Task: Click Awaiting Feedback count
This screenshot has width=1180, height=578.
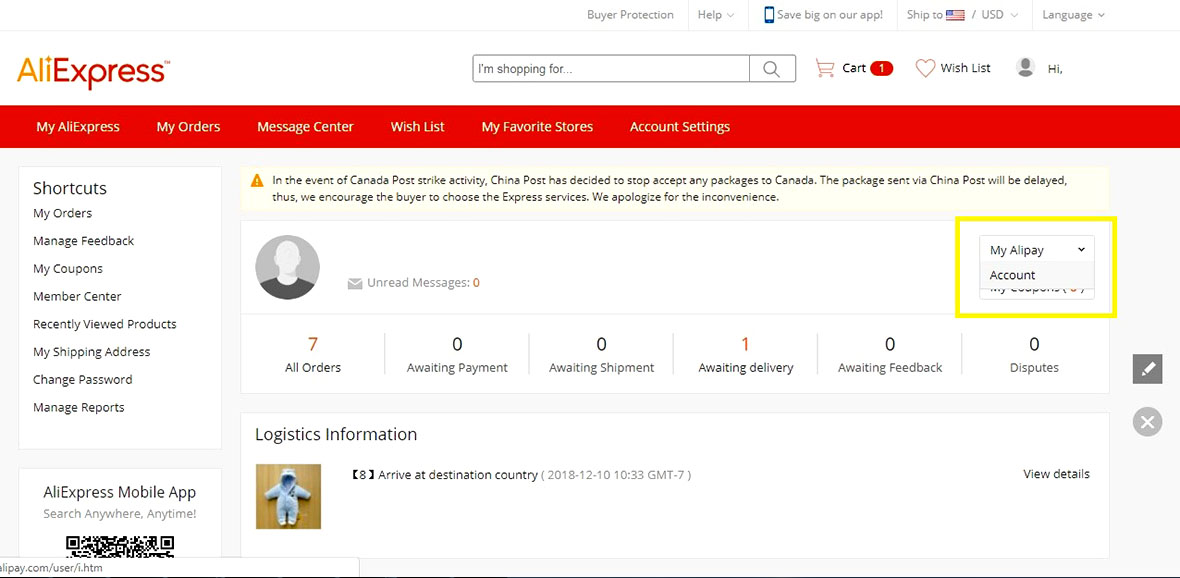Action: pos(890,345)
